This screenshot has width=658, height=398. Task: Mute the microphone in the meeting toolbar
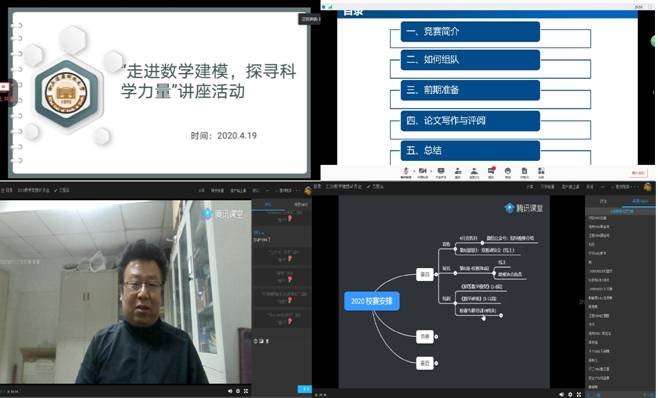click(405, 171)
